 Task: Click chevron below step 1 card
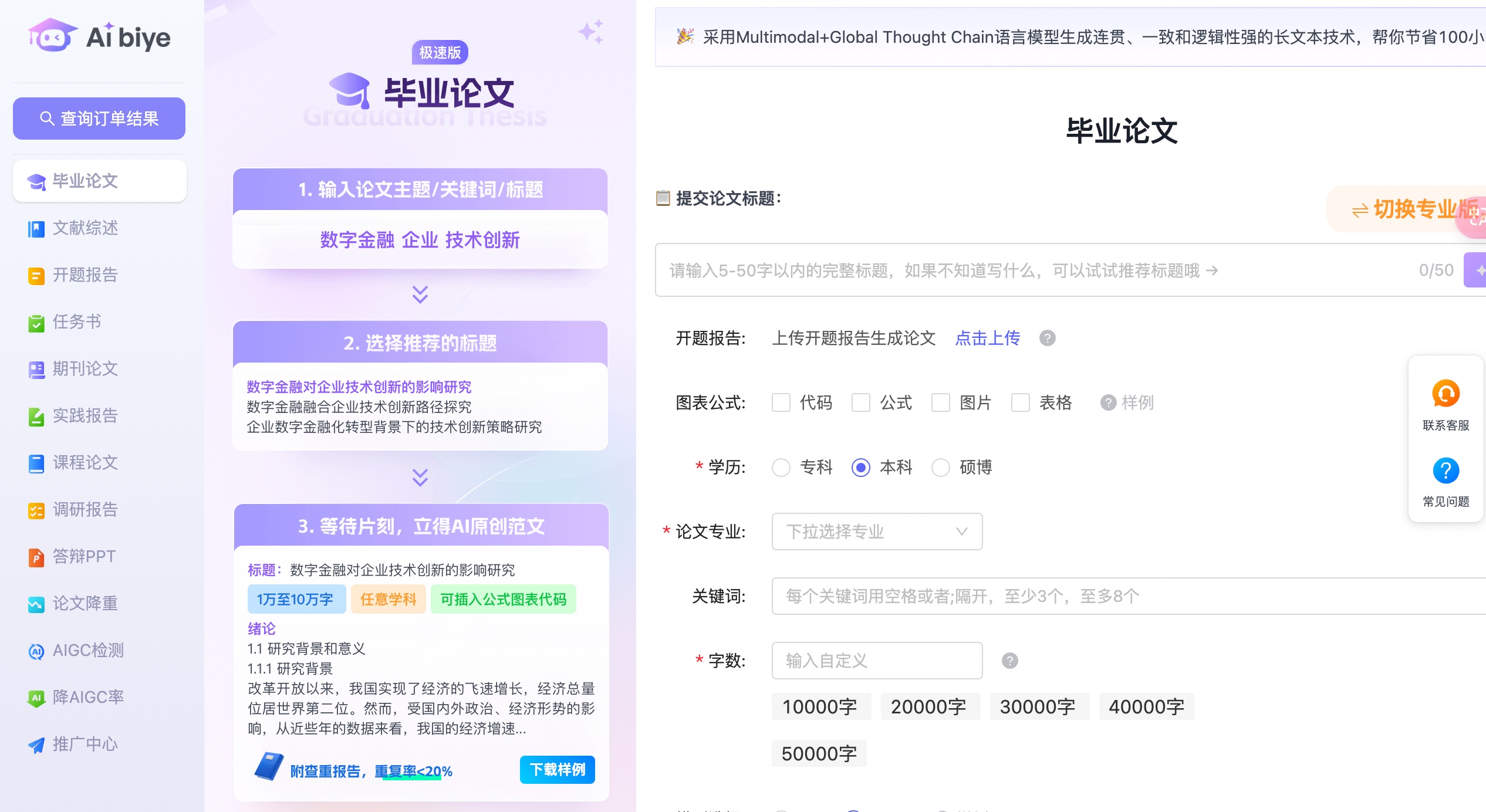tap(420, 294)
